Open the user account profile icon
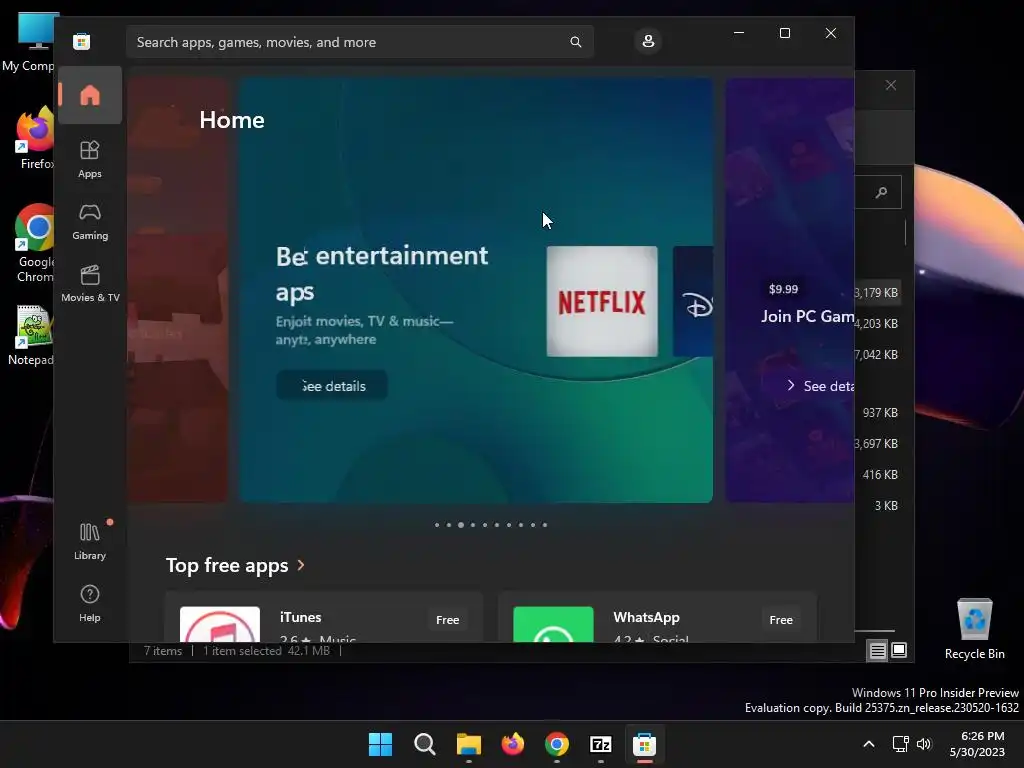The width and height of the screenshot is (1024, 768). (648, 41)
